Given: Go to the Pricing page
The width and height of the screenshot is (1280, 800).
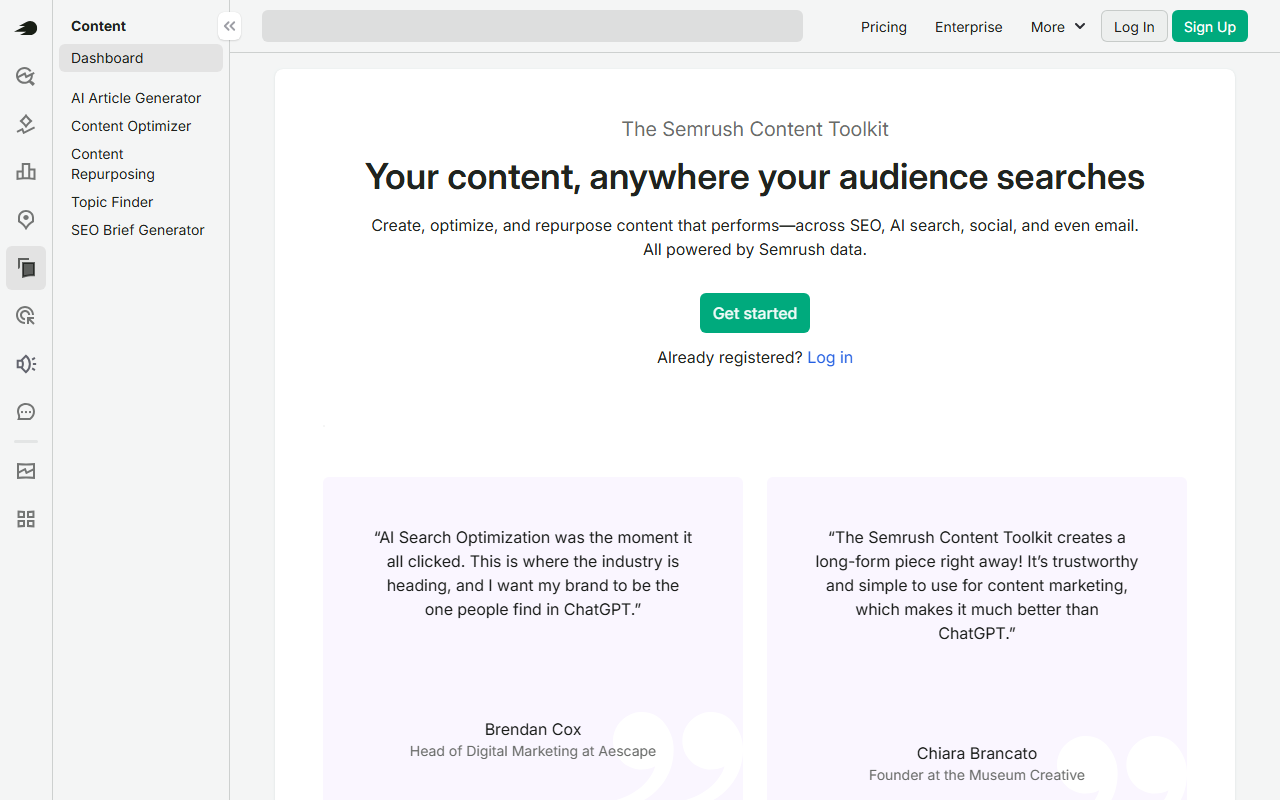Looking at the screenshot, I should click(884, 27).
